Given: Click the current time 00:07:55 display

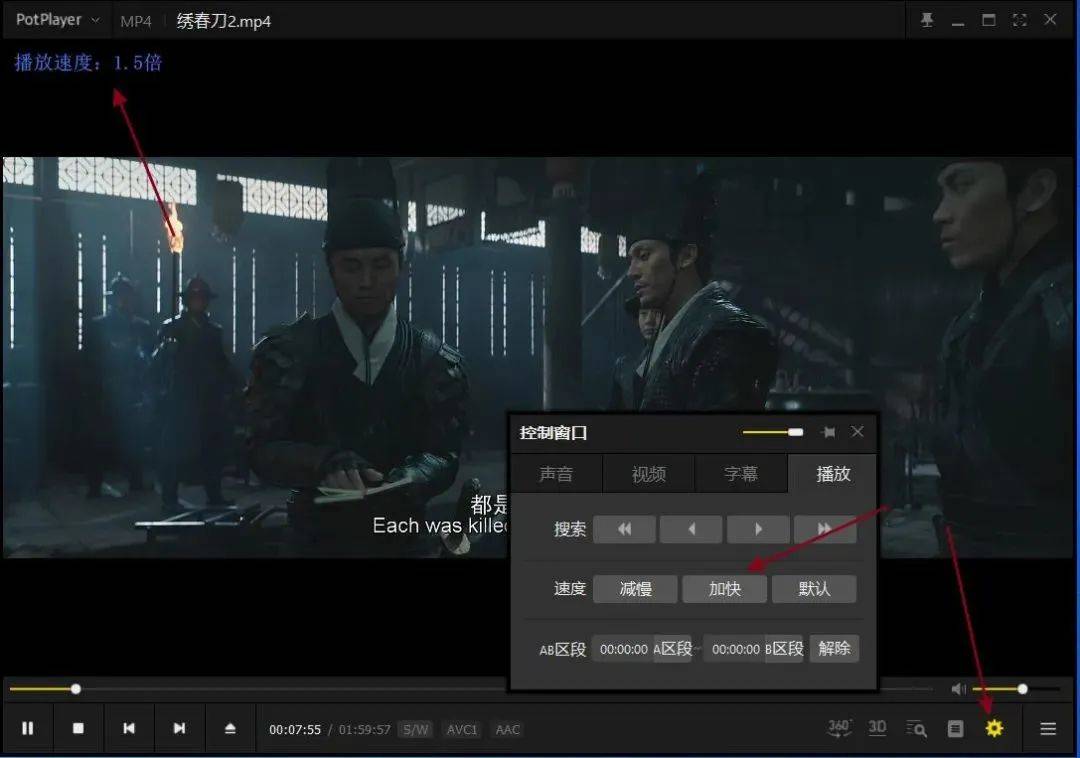Looking at the screenshot, I should [x=295, y=729].
